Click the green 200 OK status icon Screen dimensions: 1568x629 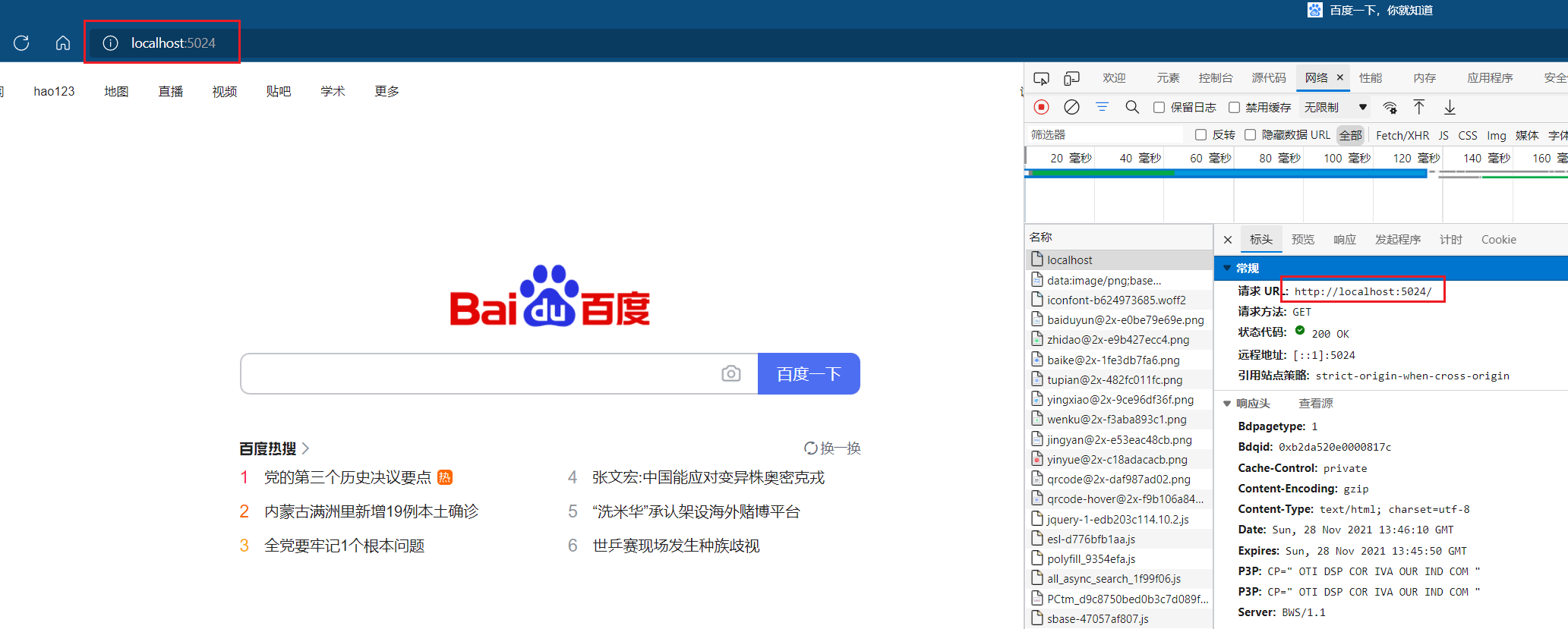[1300, 331]
